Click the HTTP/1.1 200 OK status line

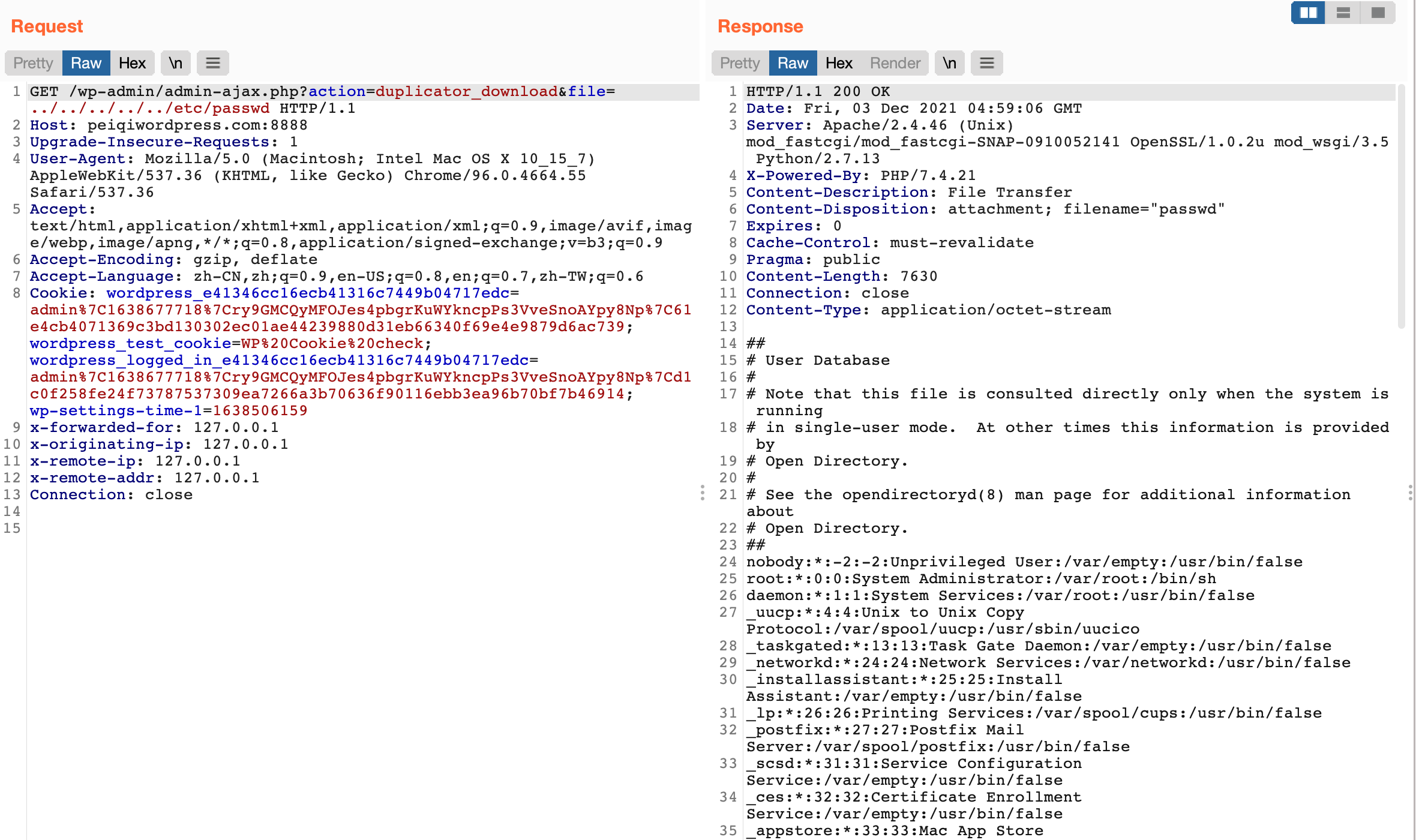[818, 91]
